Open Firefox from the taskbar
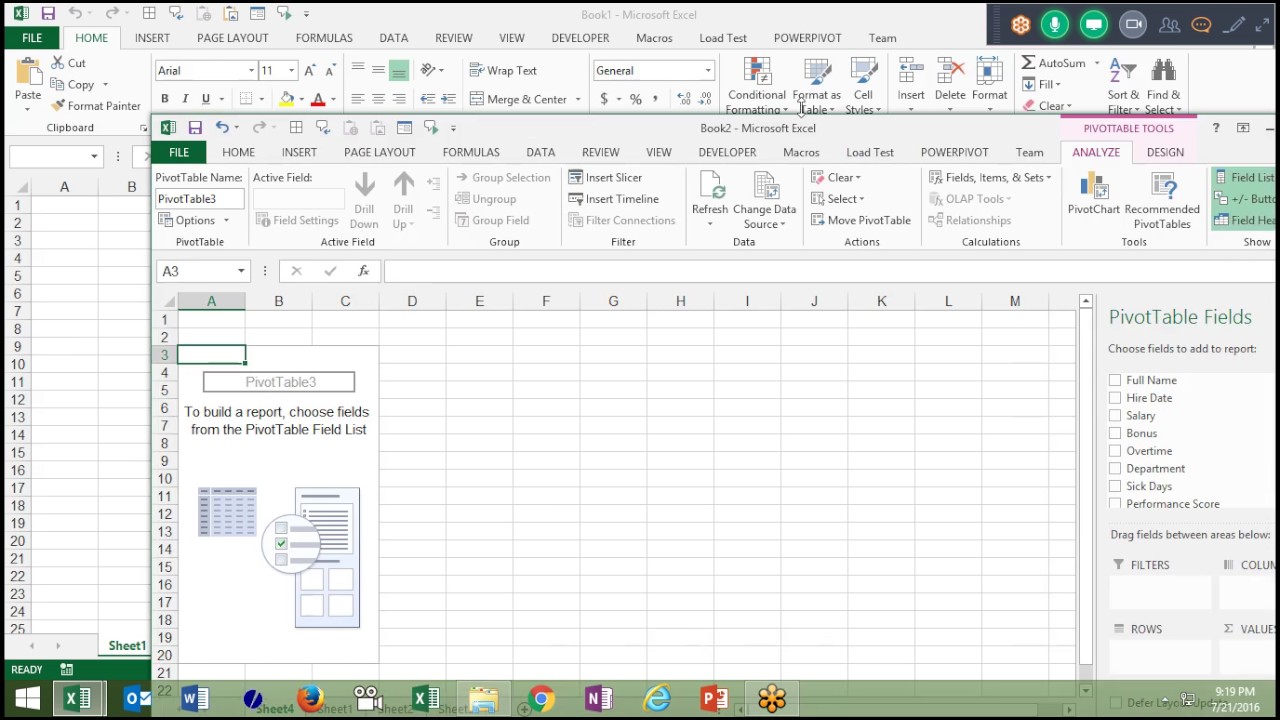Image resolution: width=1280 pixels, height=720 pixels. (x=310, y=699)
